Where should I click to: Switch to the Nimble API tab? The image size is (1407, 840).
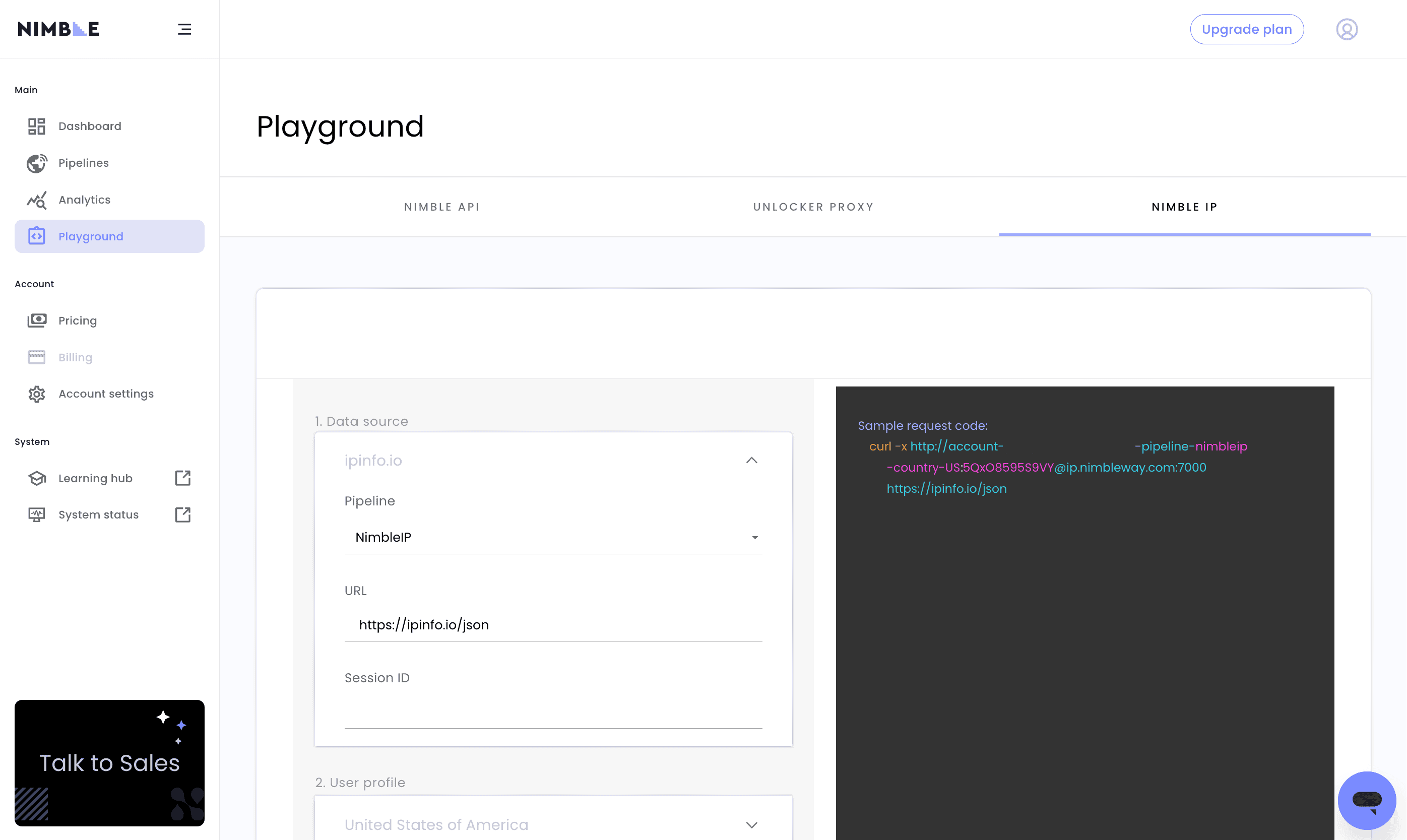pos(442,207)
